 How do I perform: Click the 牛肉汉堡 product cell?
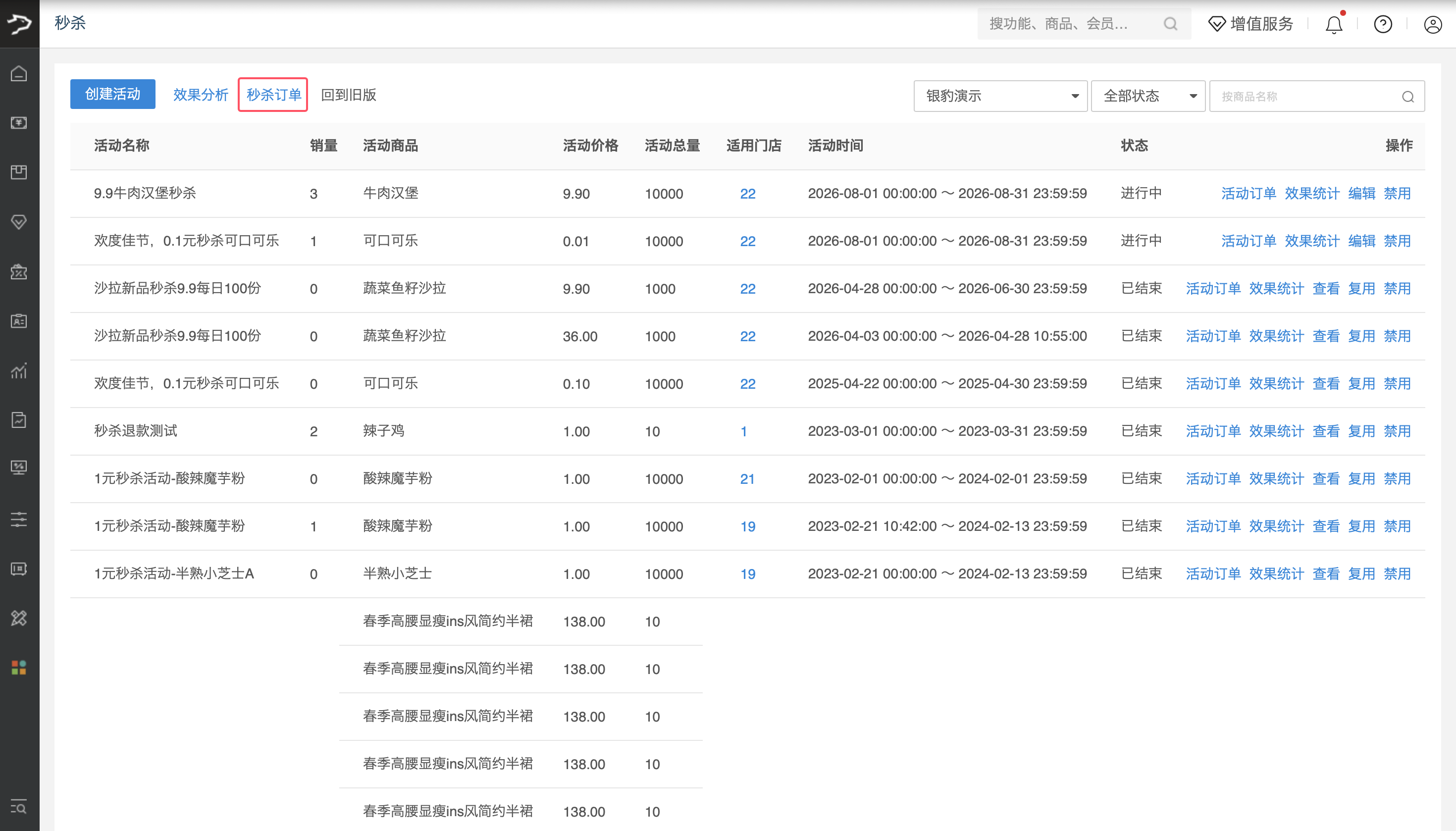[x=390, y=194]
